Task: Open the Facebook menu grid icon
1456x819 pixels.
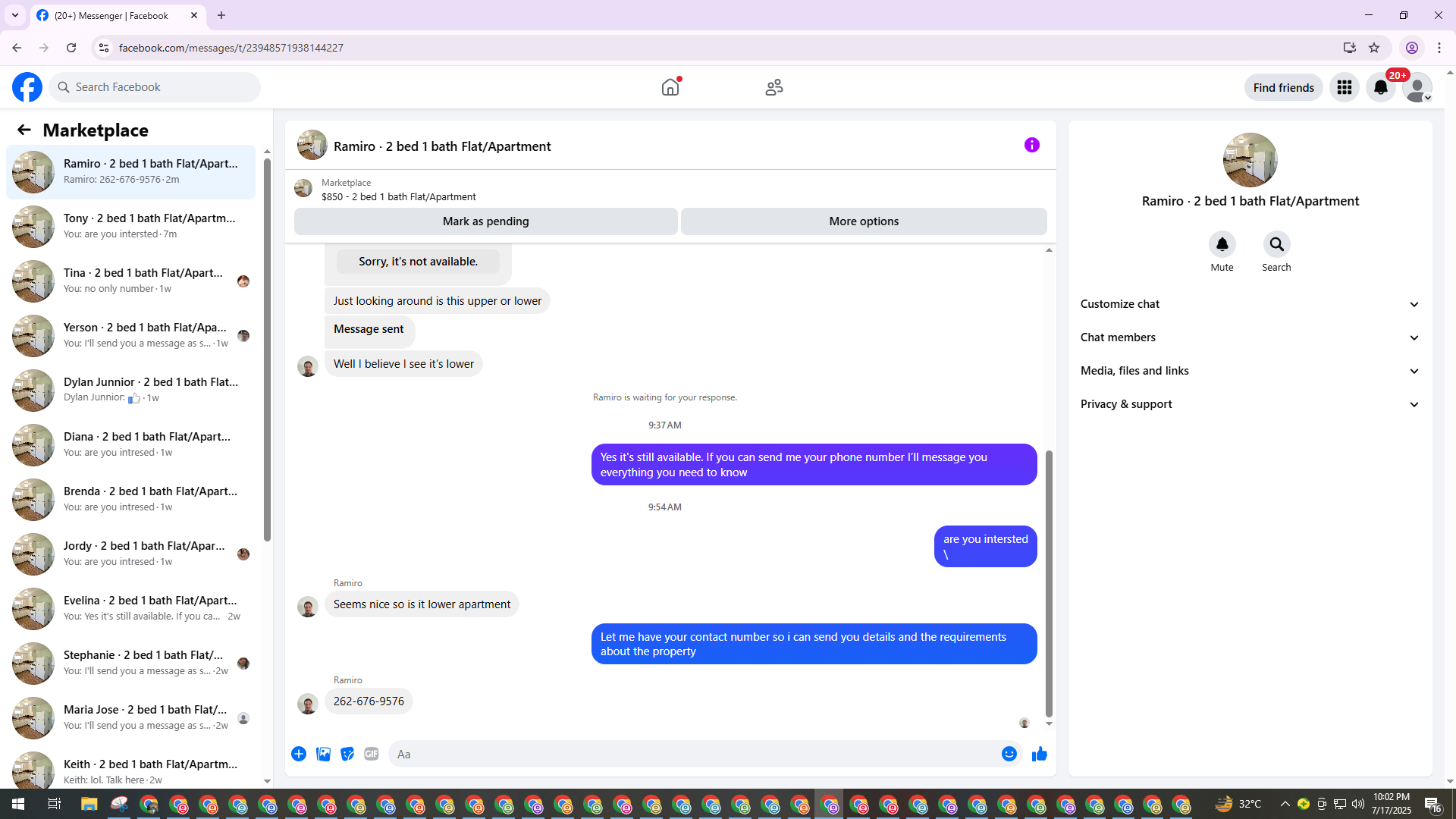Action: 1345,87
